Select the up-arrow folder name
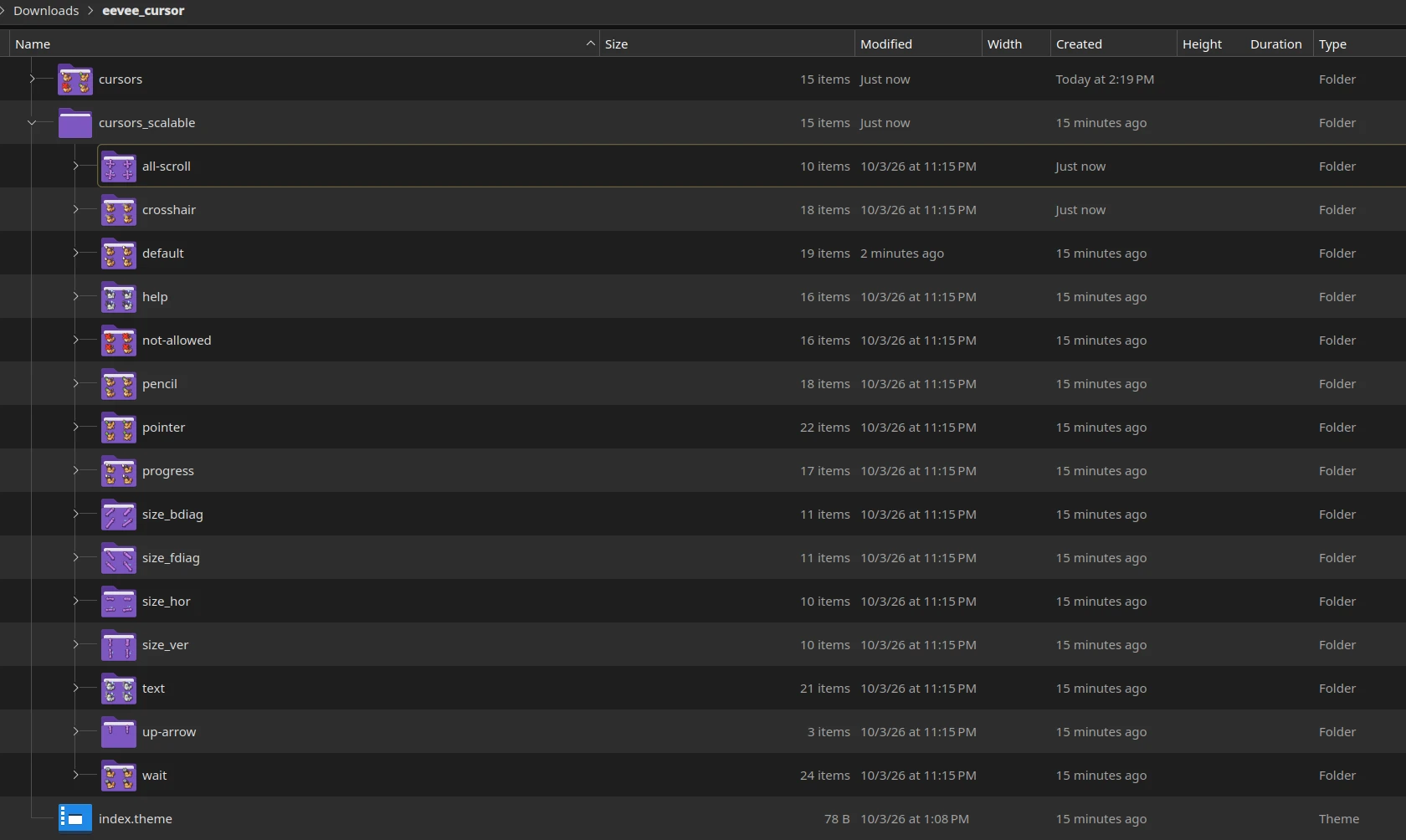 point(169,732)
